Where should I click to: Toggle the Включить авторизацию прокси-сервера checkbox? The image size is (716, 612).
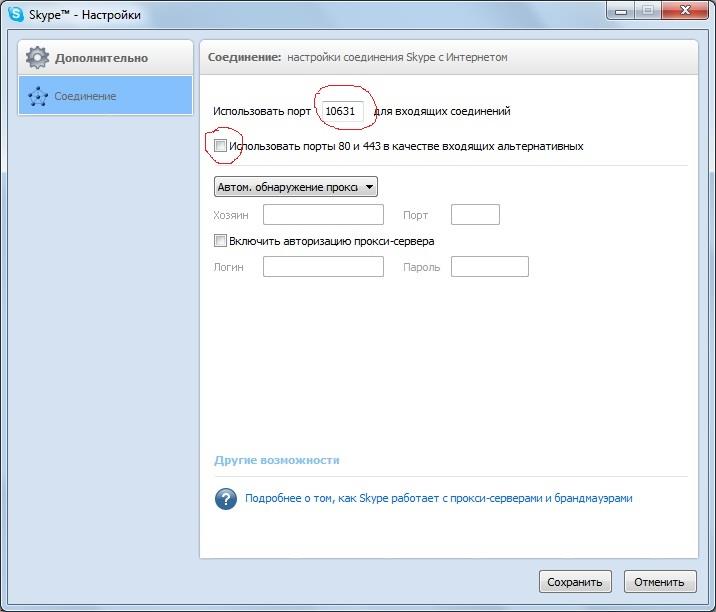tap(221, 241)
